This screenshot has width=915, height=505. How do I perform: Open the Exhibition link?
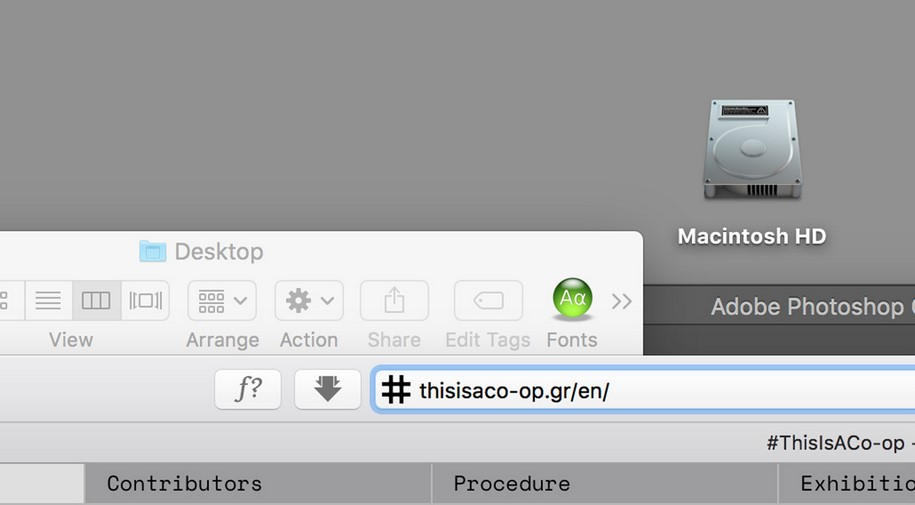point(856,484)
